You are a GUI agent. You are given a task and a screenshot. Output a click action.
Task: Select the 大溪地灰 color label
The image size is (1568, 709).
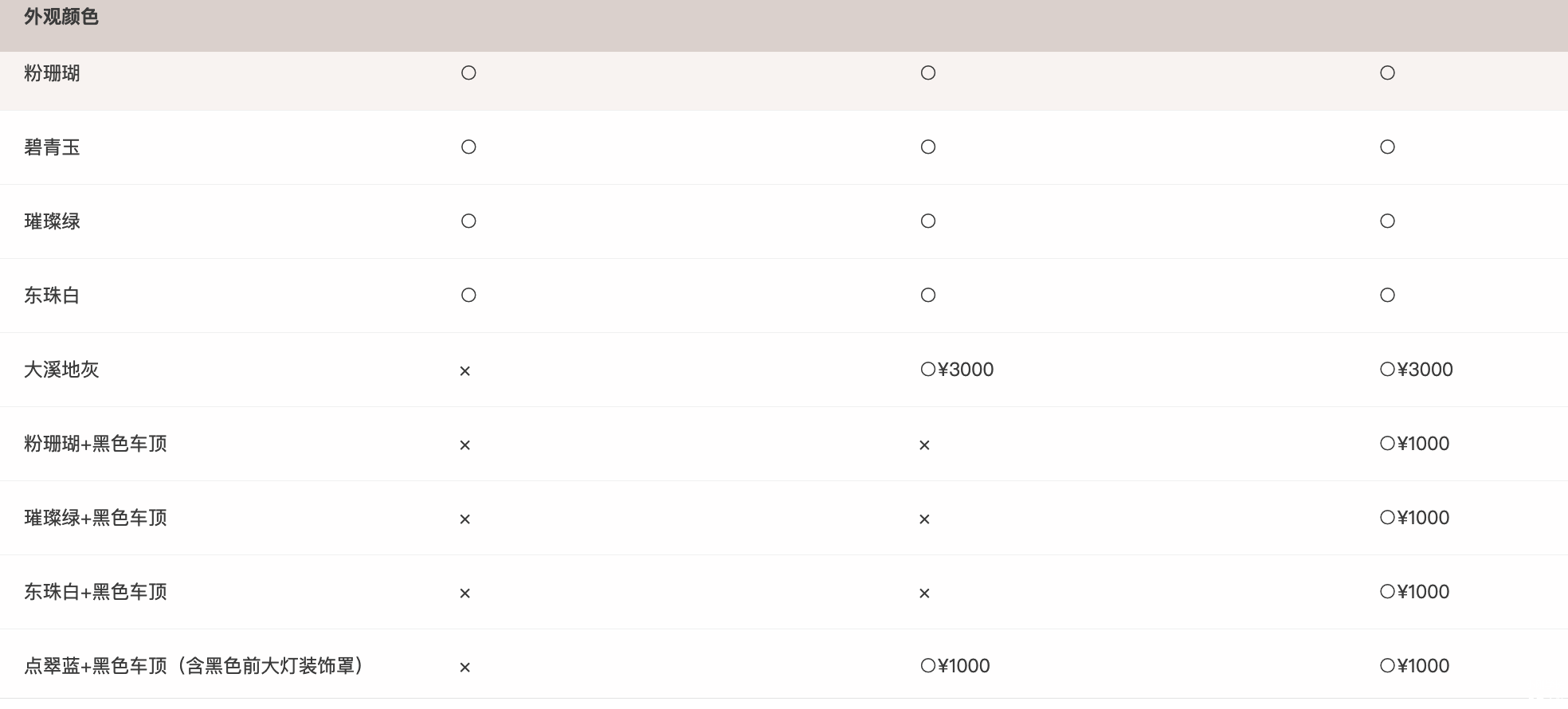[x=61, y=370]
